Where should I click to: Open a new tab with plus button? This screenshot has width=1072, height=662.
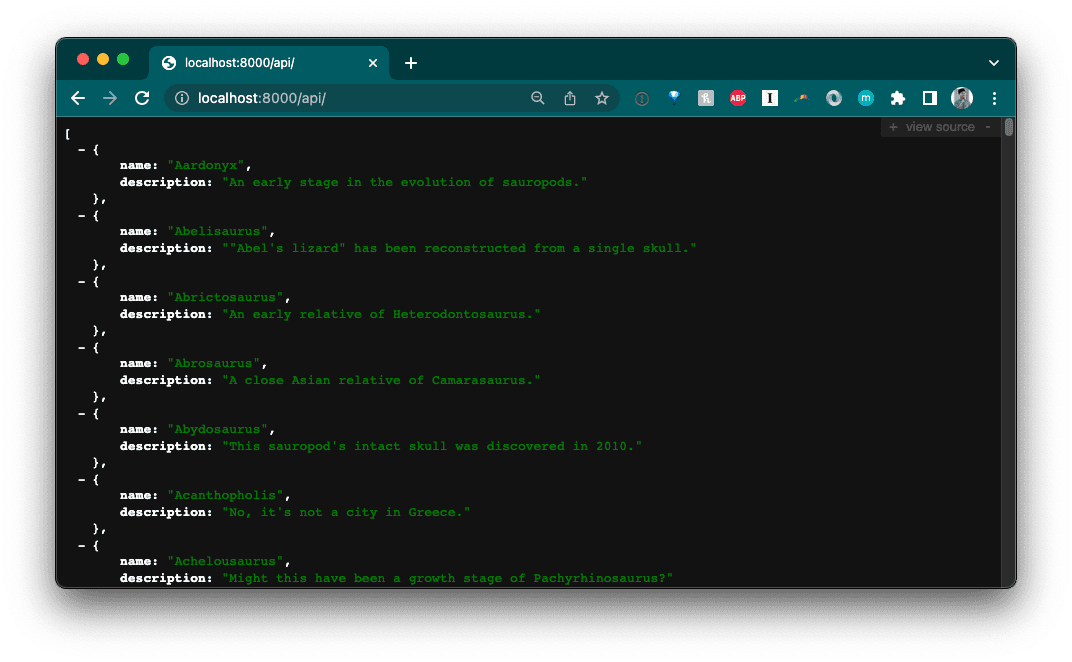tap(411, 63)
